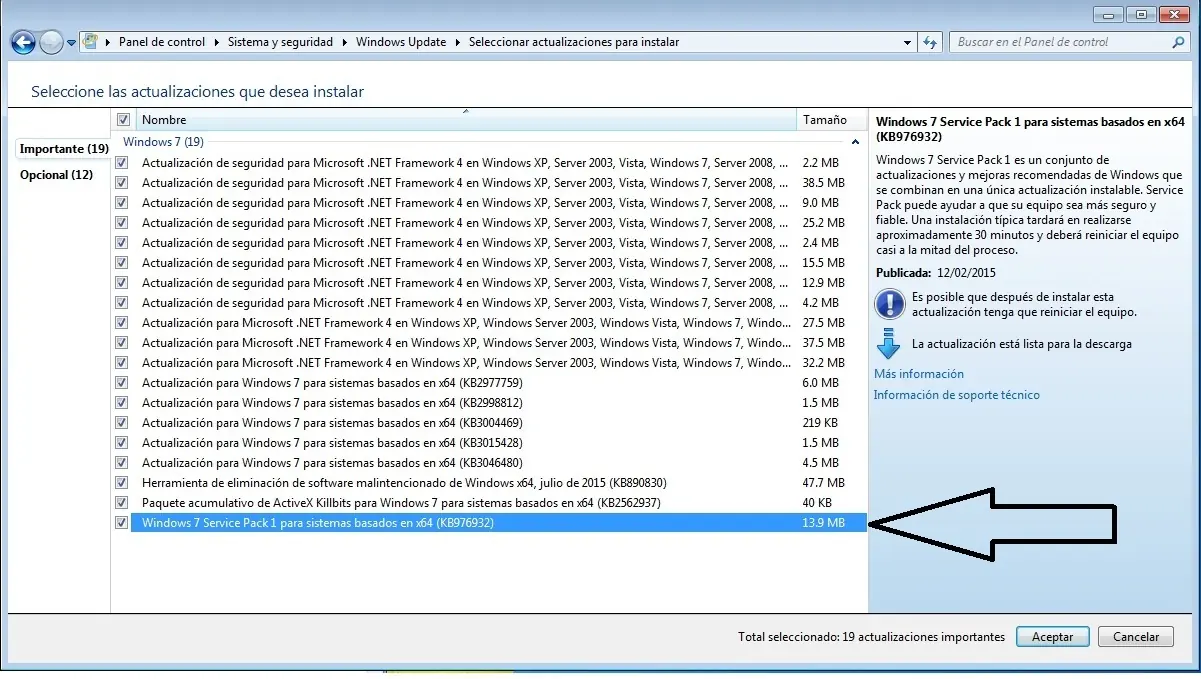Expand arrow after Windows Update breadcrumb

pyautogui.click(x=458, y=42)
